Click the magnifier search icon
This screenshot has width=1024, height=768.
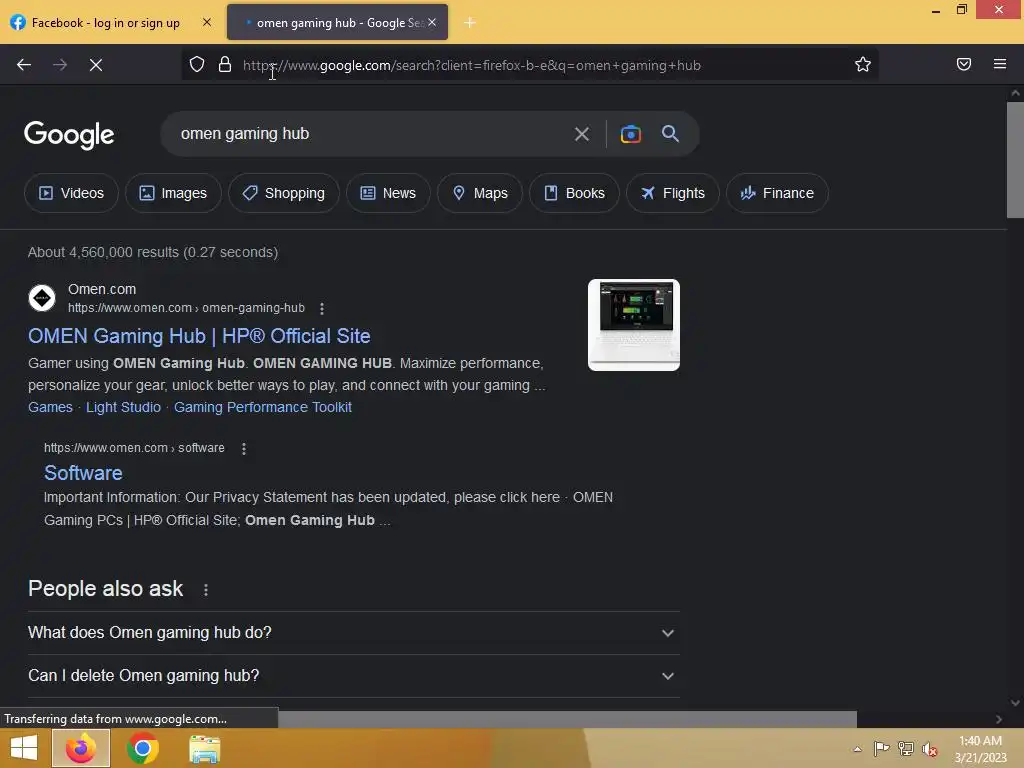click(670, 134)
